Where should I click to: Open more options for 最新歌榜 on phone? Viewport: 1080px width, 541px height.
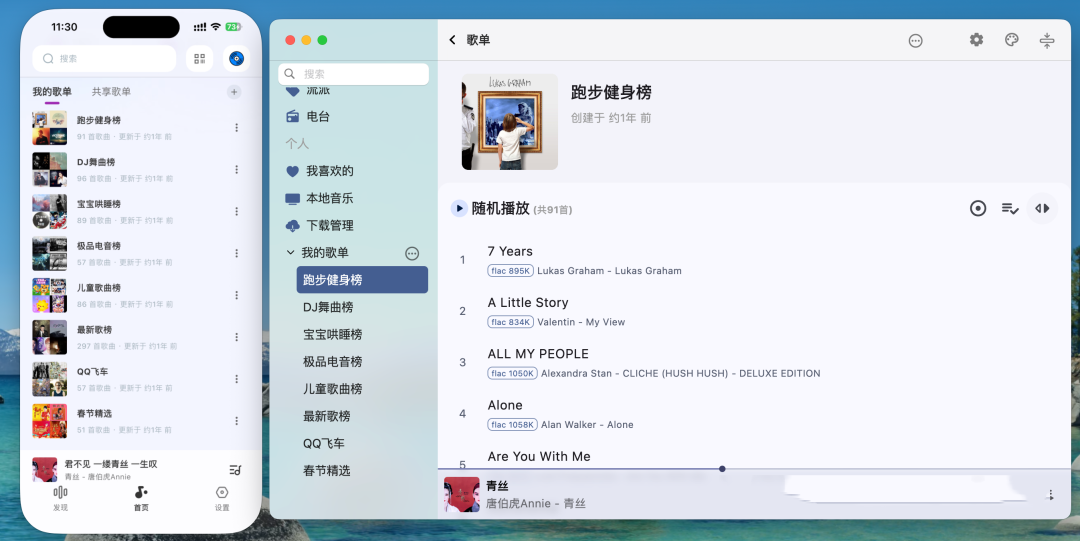236,337
